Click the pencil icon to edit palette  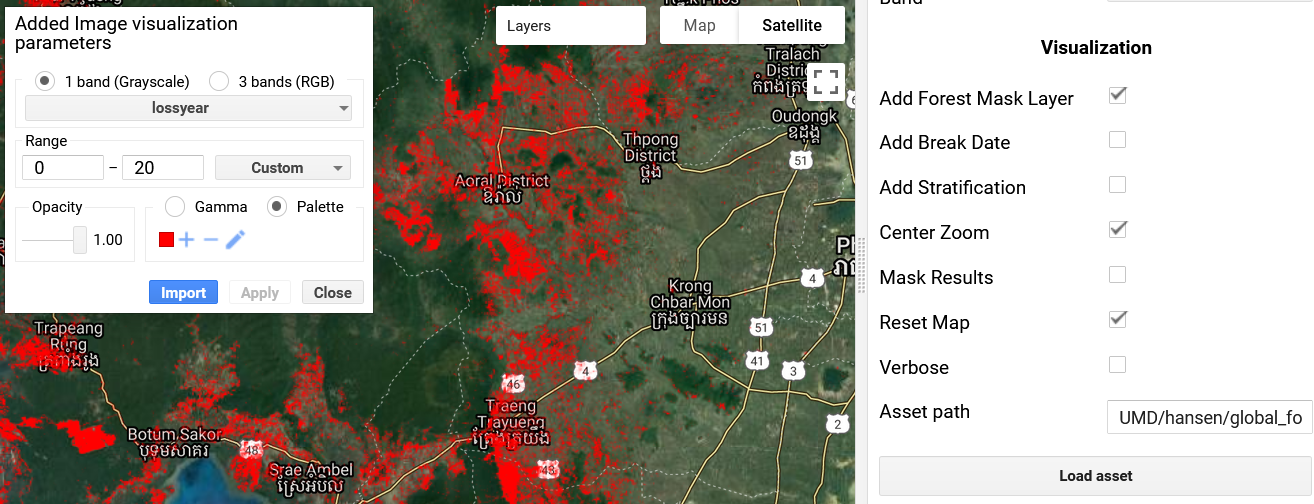(235, 240)
